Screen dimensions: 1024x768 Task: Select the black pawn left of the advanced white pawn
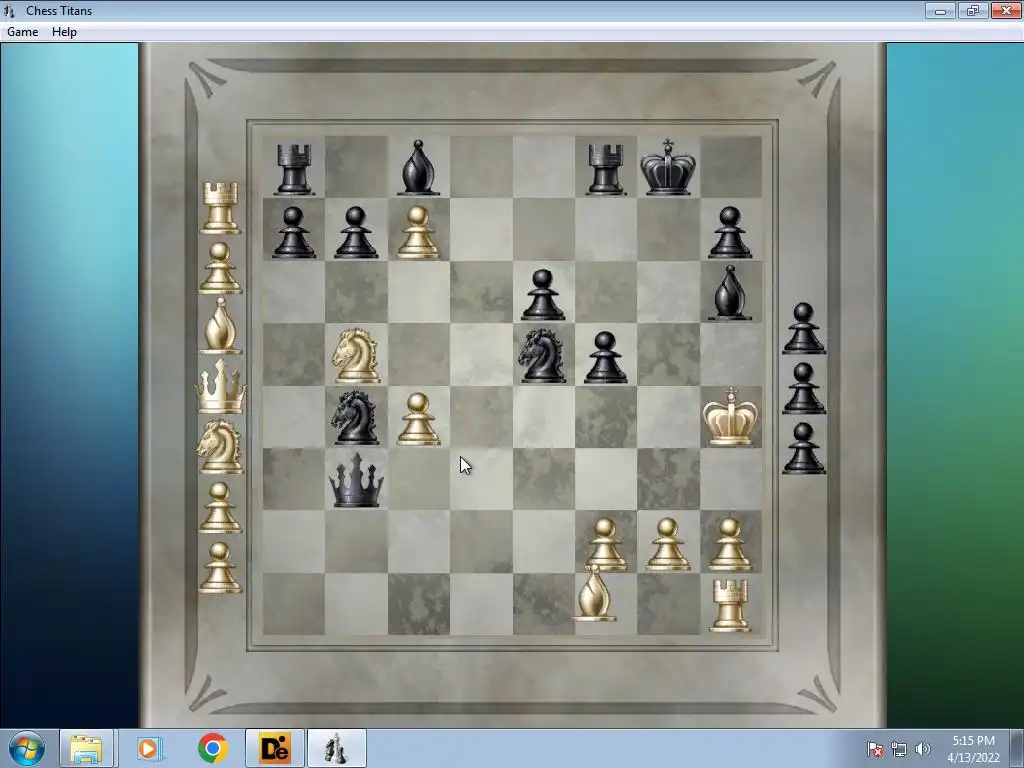(x=356, y=233)
